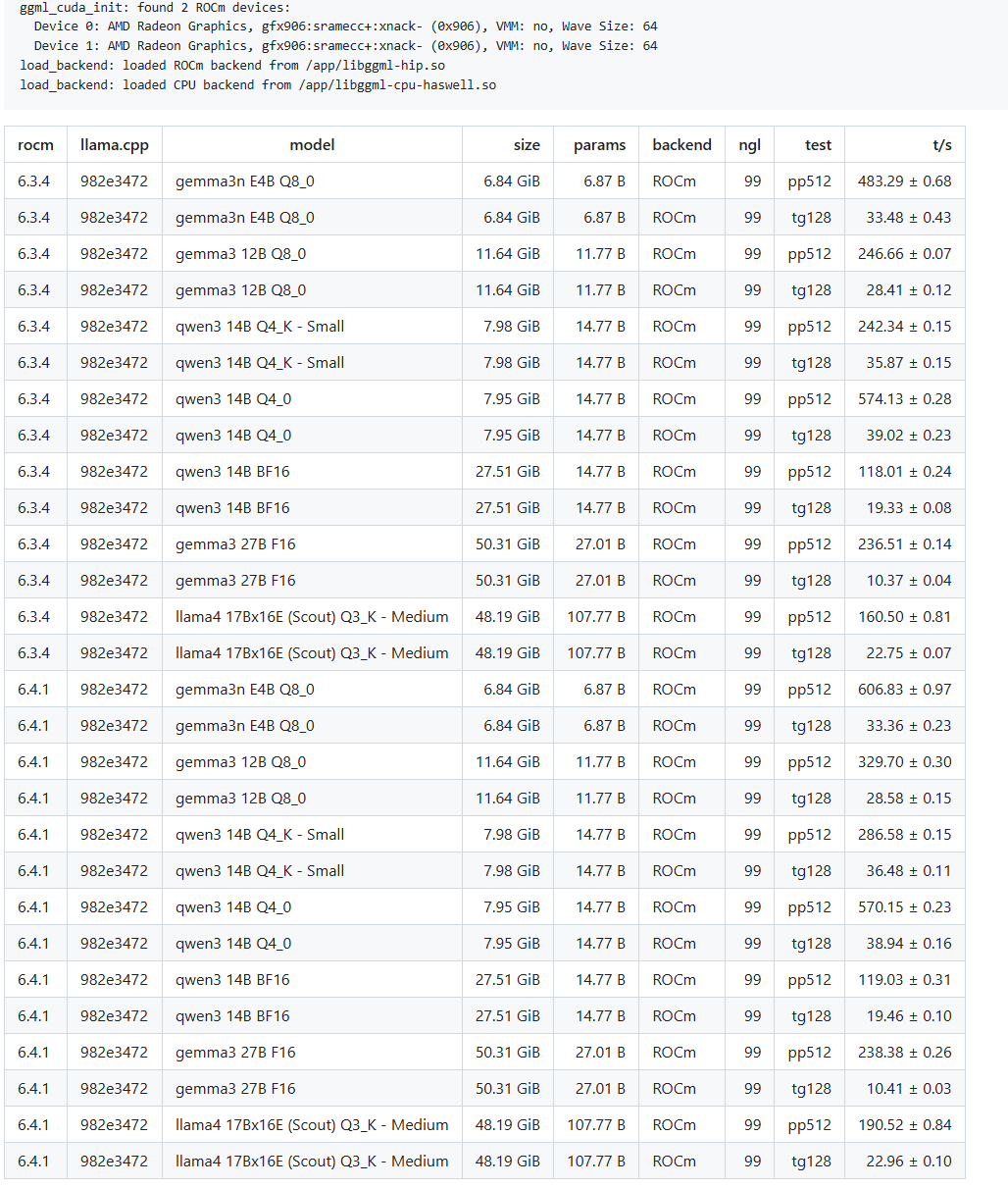Click the value '286.58 ± 0.15'
Viewport: 1008px width, 1188px height.
tap(904, 835)
